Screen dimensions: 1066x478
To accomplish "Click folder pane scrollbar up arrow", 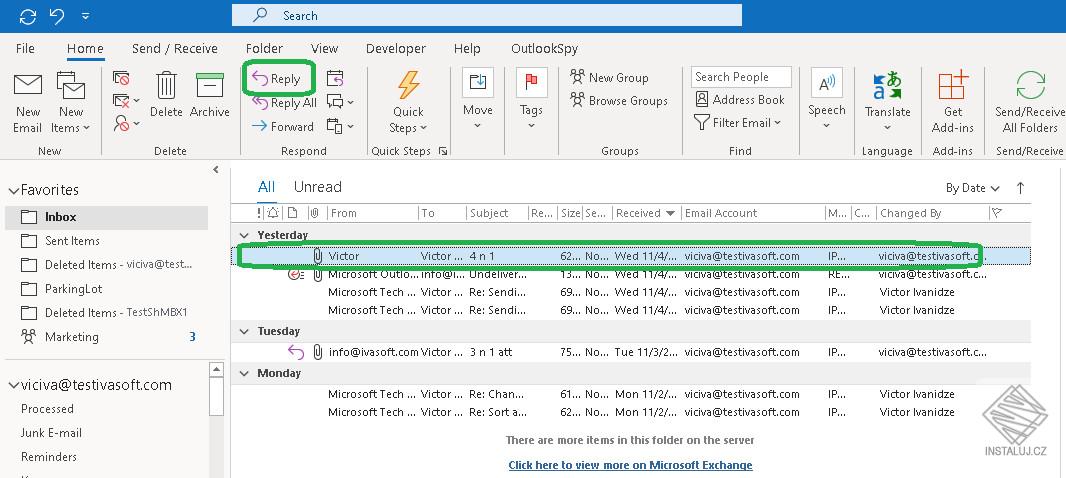I will (x=216, y=370).
